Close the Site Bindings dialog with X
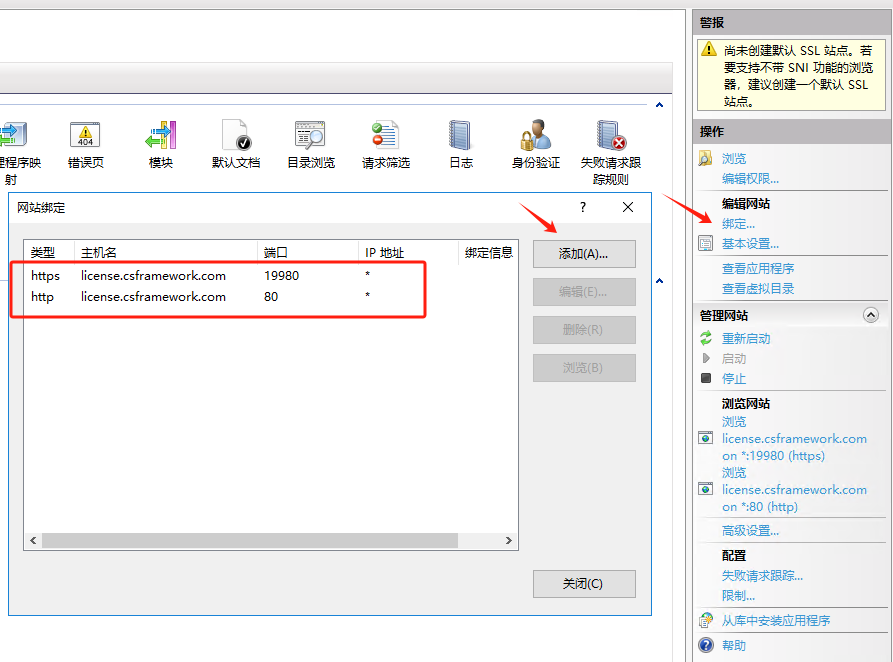The height and width of the screenshot is (662, 893). pos(628,207)
